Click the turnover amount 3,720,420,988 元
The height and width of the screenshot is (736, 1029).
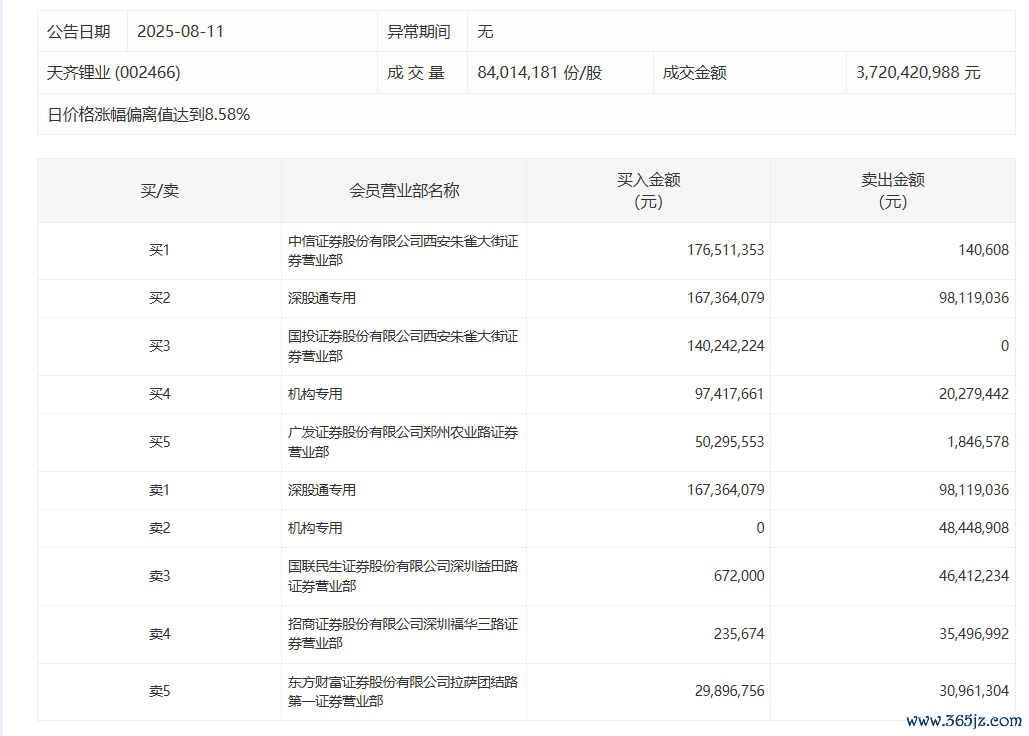918,73
